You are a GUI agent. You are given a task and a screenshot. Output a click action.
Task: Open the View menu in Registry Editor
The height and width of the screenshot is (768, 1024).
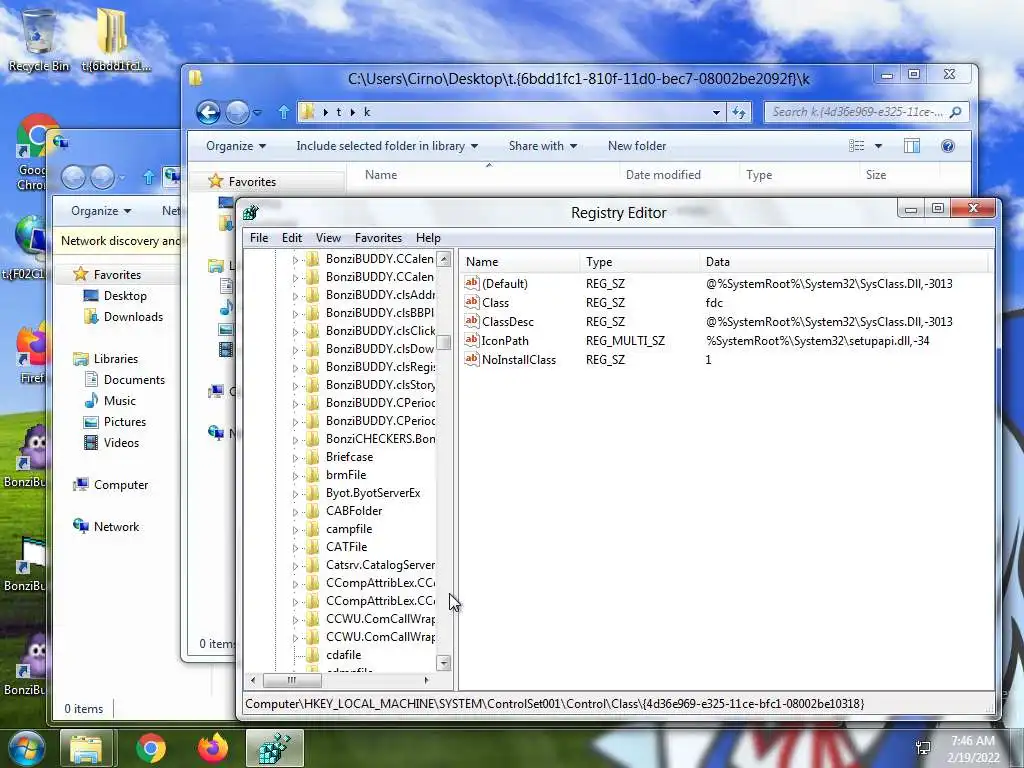(328, 238)
